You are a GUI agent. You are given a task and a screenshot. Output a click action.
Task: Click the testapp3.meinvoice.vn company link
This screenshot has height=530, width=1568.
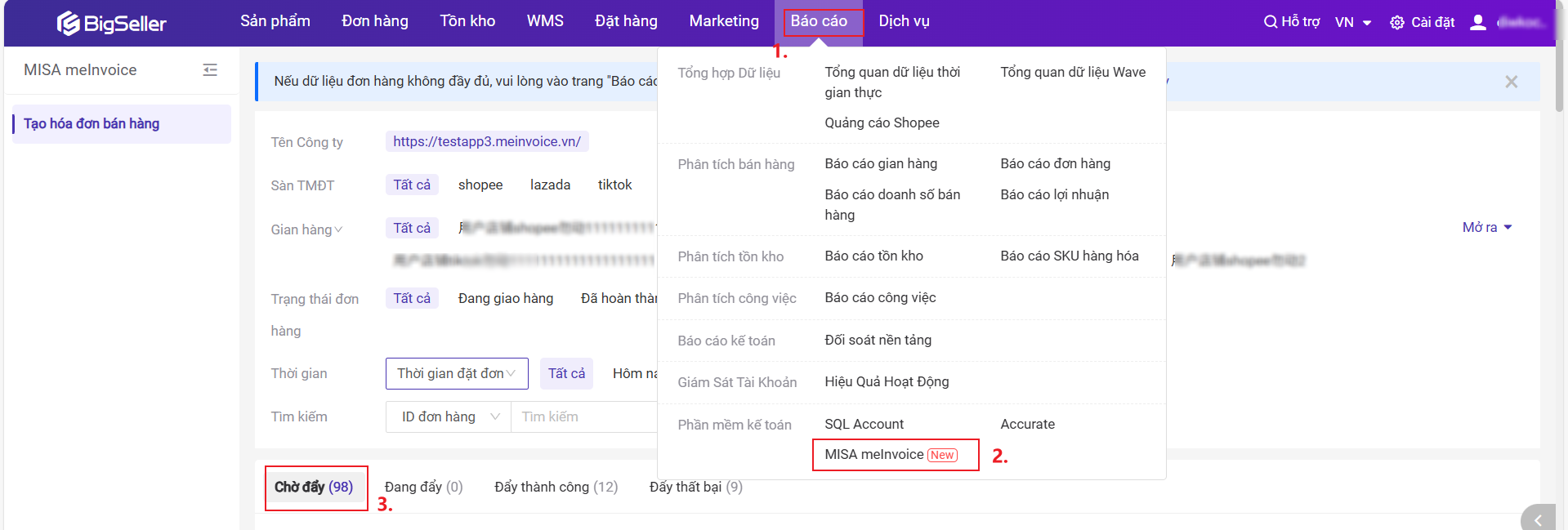click(486, 142)
